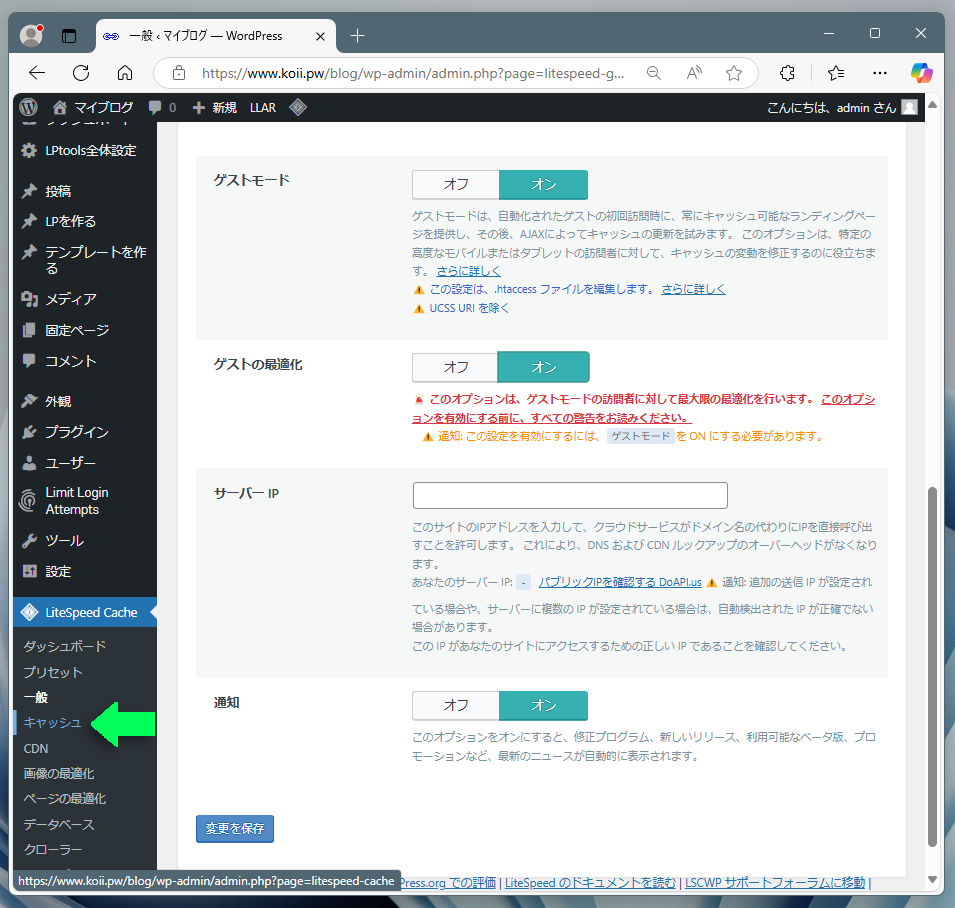Open the browser extensions icon
The width and height of the screenshot is (955, 908).
click(x=787, y=73)
